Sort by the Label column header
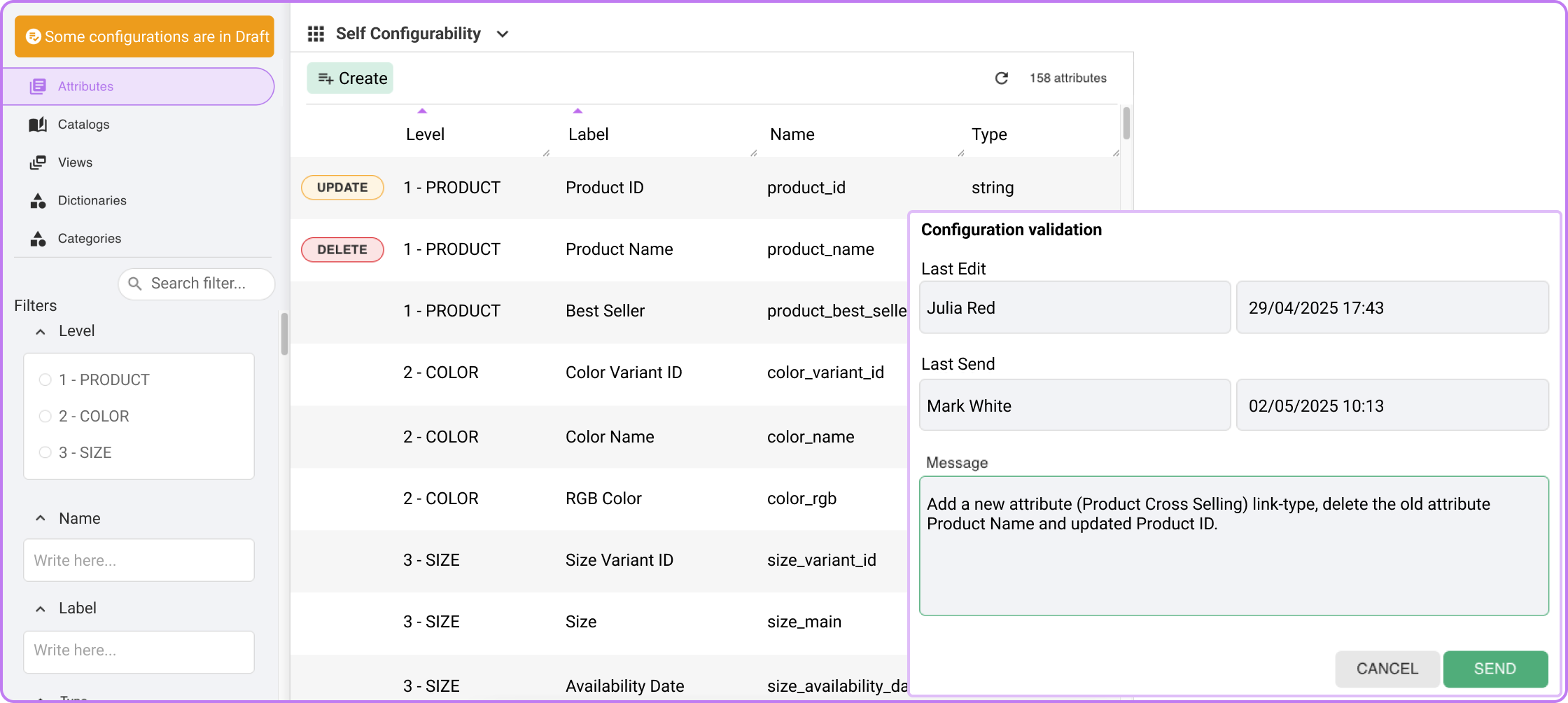This screenshot has height=703, width=1568. coord(588,134)
